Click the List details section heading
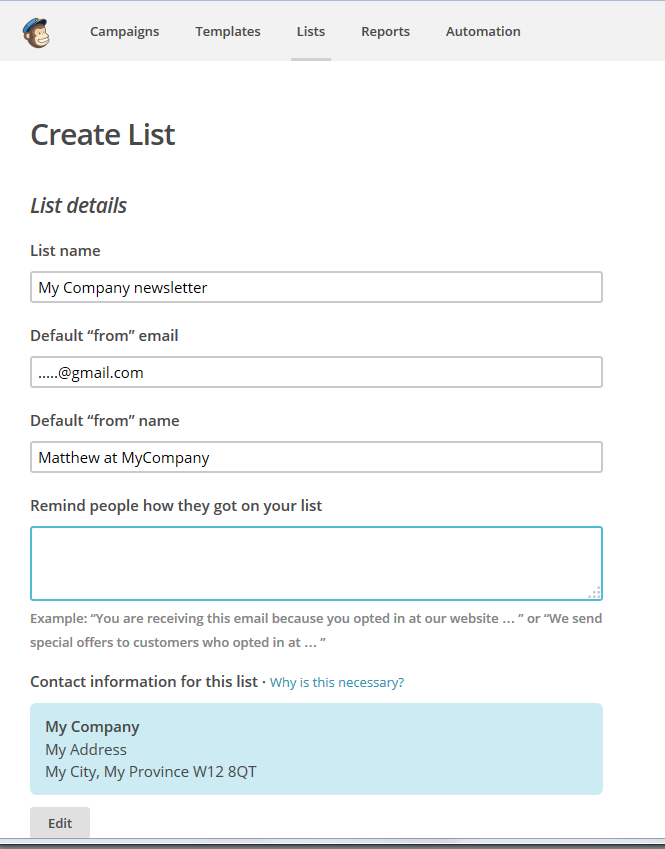665x849 pixels. coord(79,206)
